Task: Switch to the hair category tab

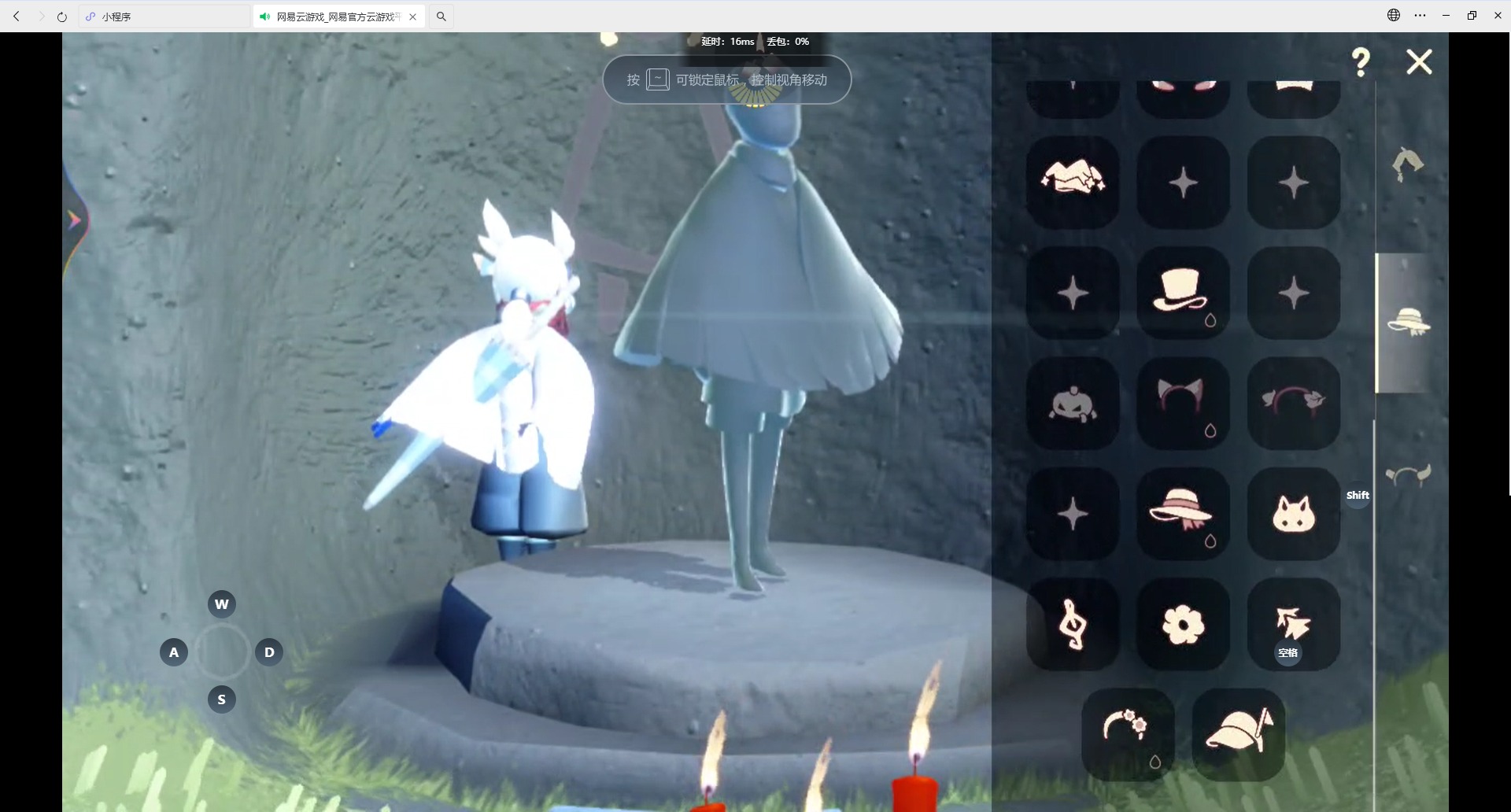Action: point(1407,164)
